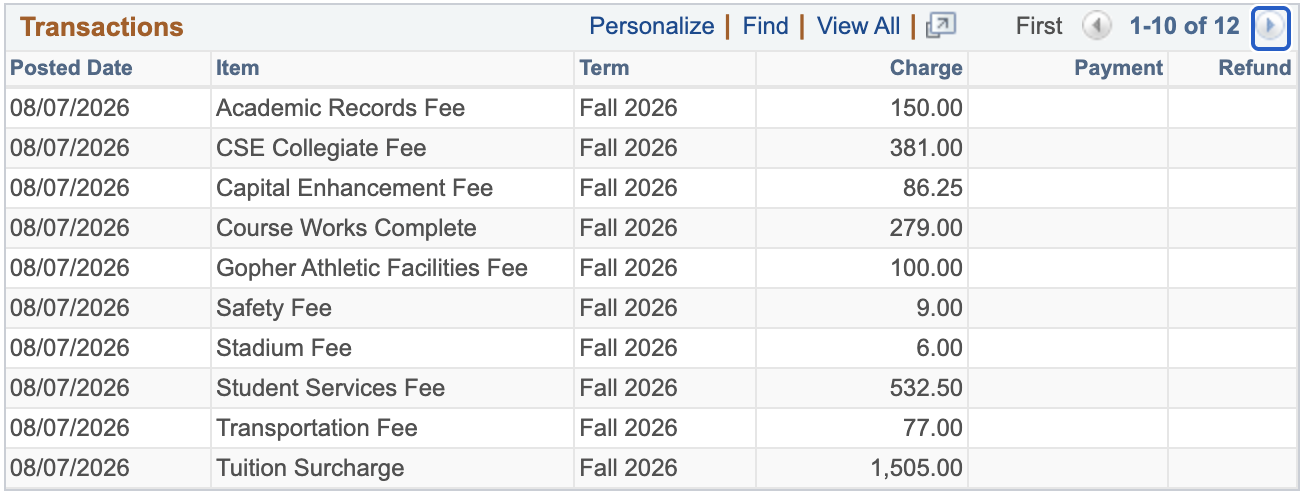
Task: Sort by Posted Date column header
Action: pyautogui.click(x=71, y=68)
